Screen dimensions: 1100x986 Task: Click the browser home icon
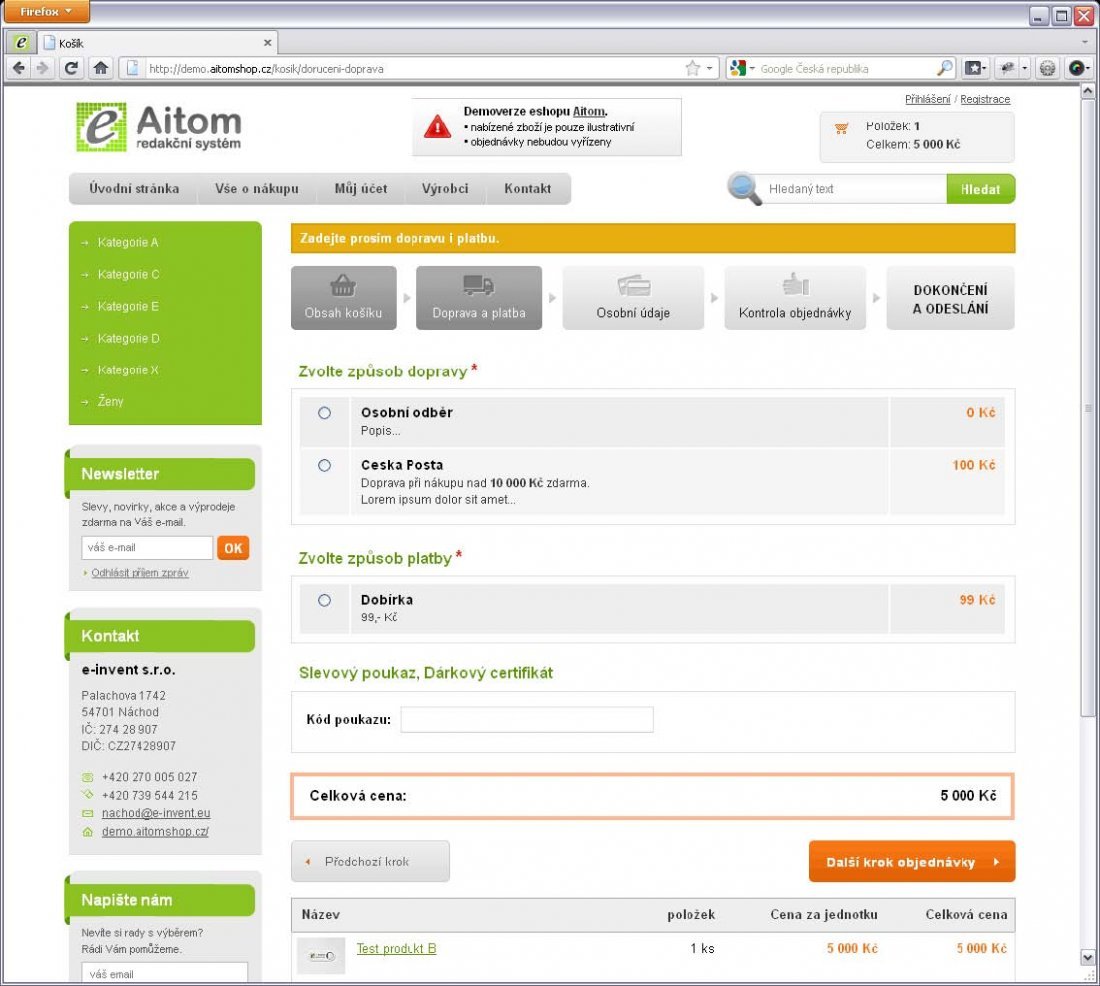point(100,69)
